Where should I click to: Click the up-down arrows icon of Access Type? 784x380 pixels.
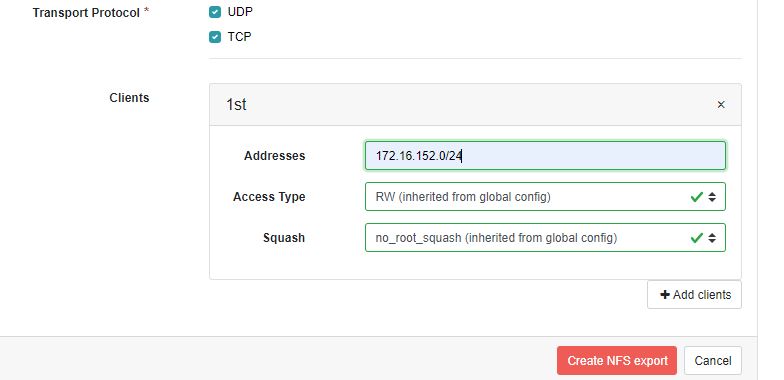point(712,197)
